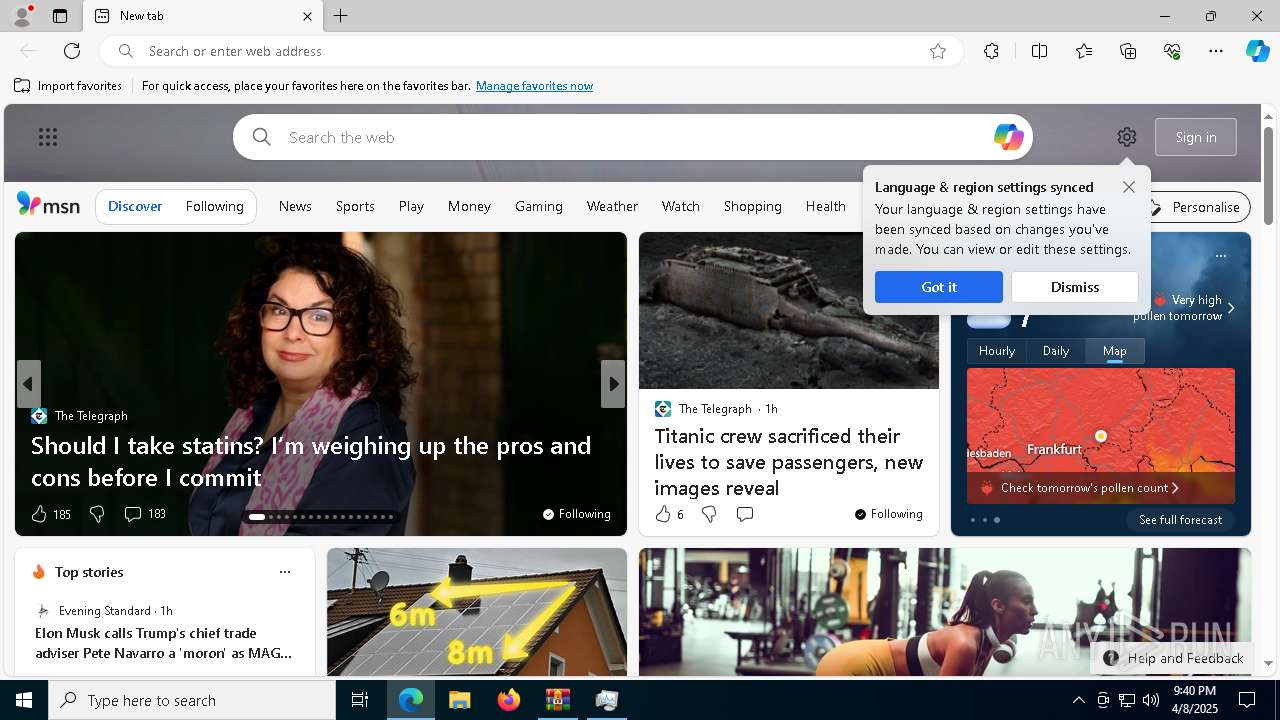This screenshot has height=720, width=1280.
Task: Go to the MSN logo home
Action: point(48,205)
